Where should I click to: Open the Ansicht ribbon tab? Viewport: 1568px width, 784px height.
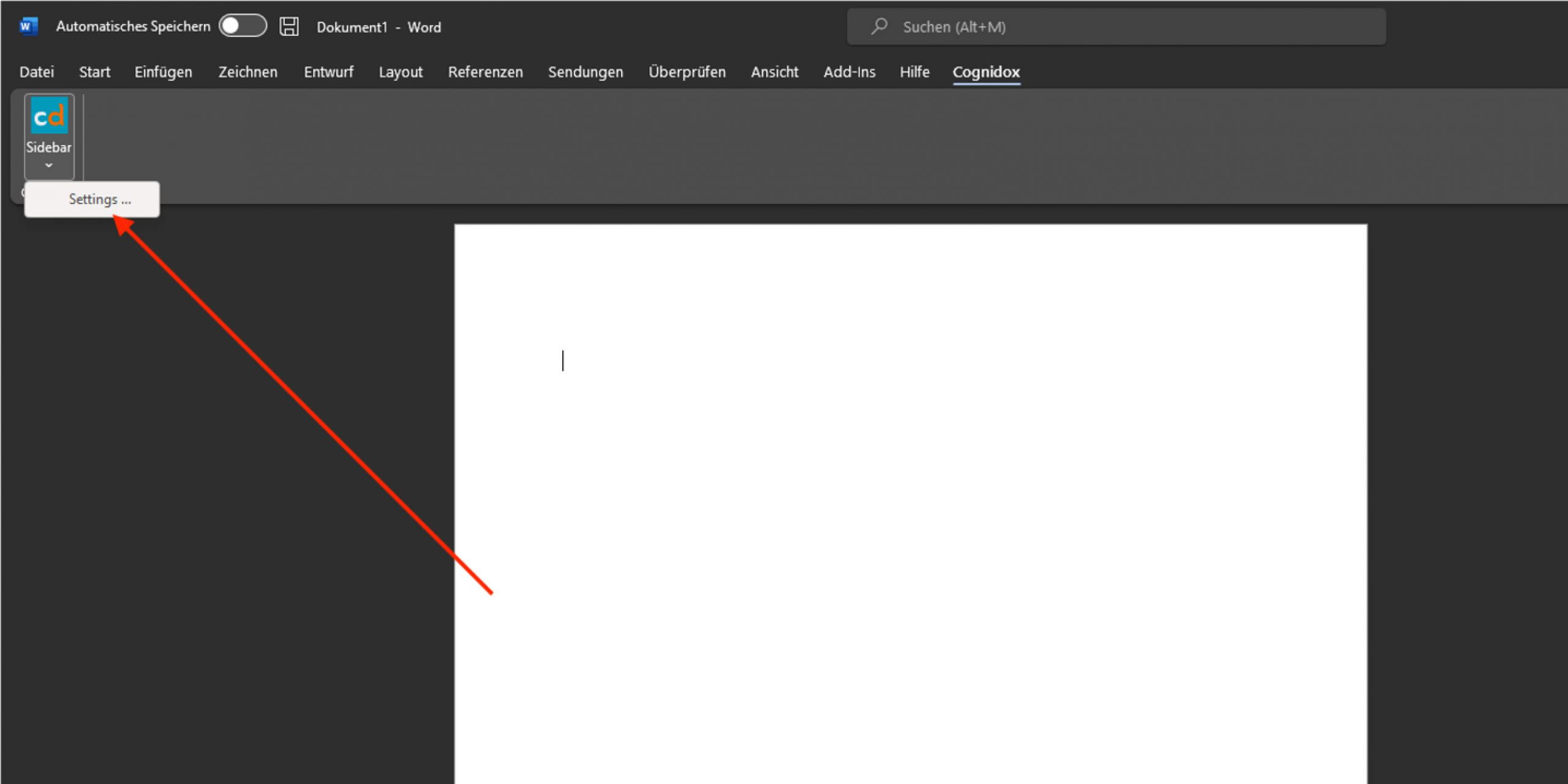tap(774, 72)
